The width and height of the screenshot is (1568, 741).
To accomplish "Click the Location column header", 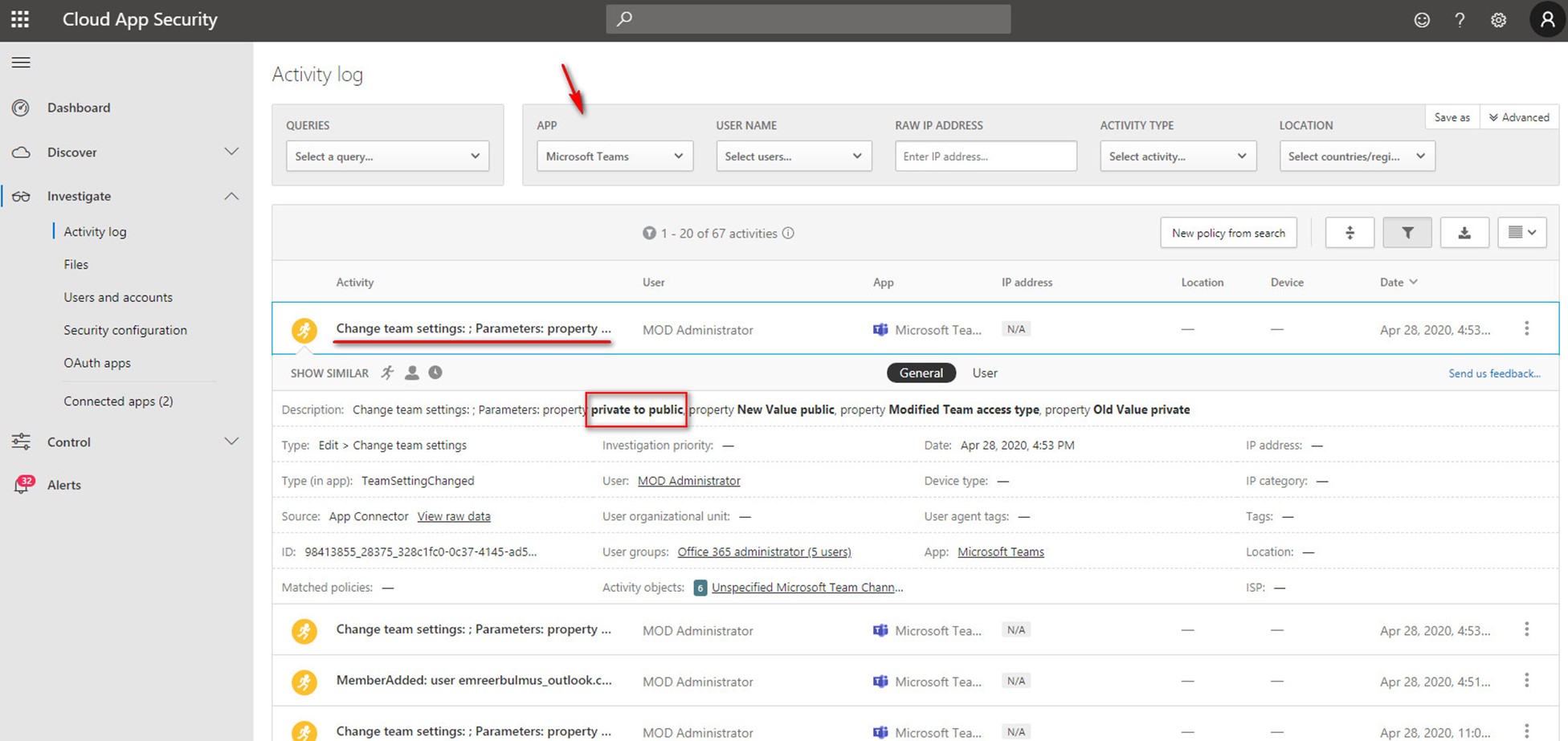I will [x=1203, y=282].
